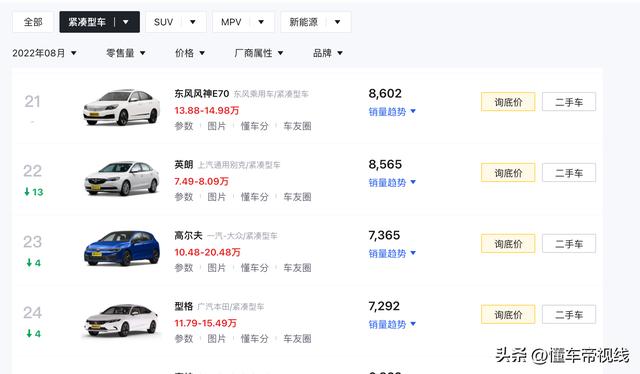Click the 东风风神E70 car thumbnail
Viewport: 640px width, 374px height.
pyautogui.click(x=121, y=107)
